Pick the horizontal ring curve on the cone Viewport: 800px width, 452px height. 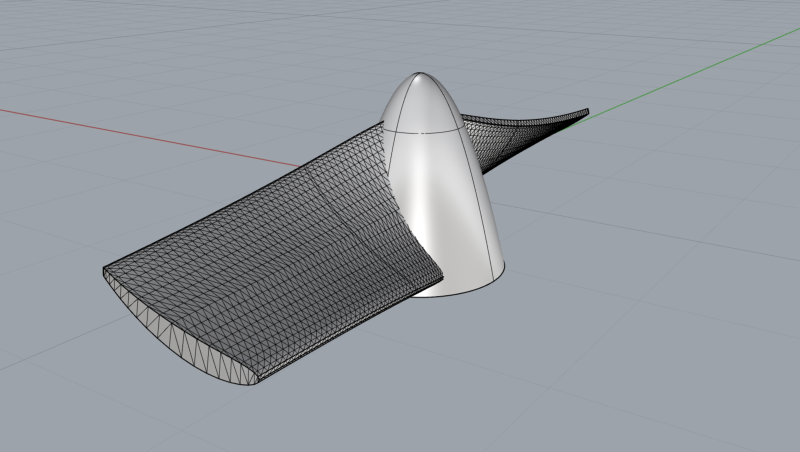tap(422, 129)
